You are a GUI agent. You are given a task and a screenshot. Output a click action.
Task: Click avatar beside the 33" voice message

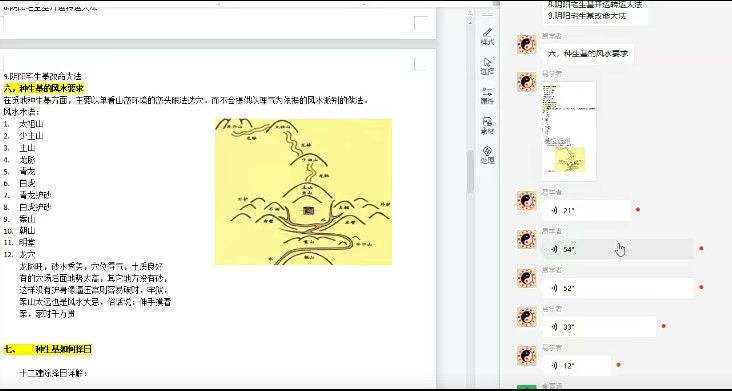click(527, 317)
